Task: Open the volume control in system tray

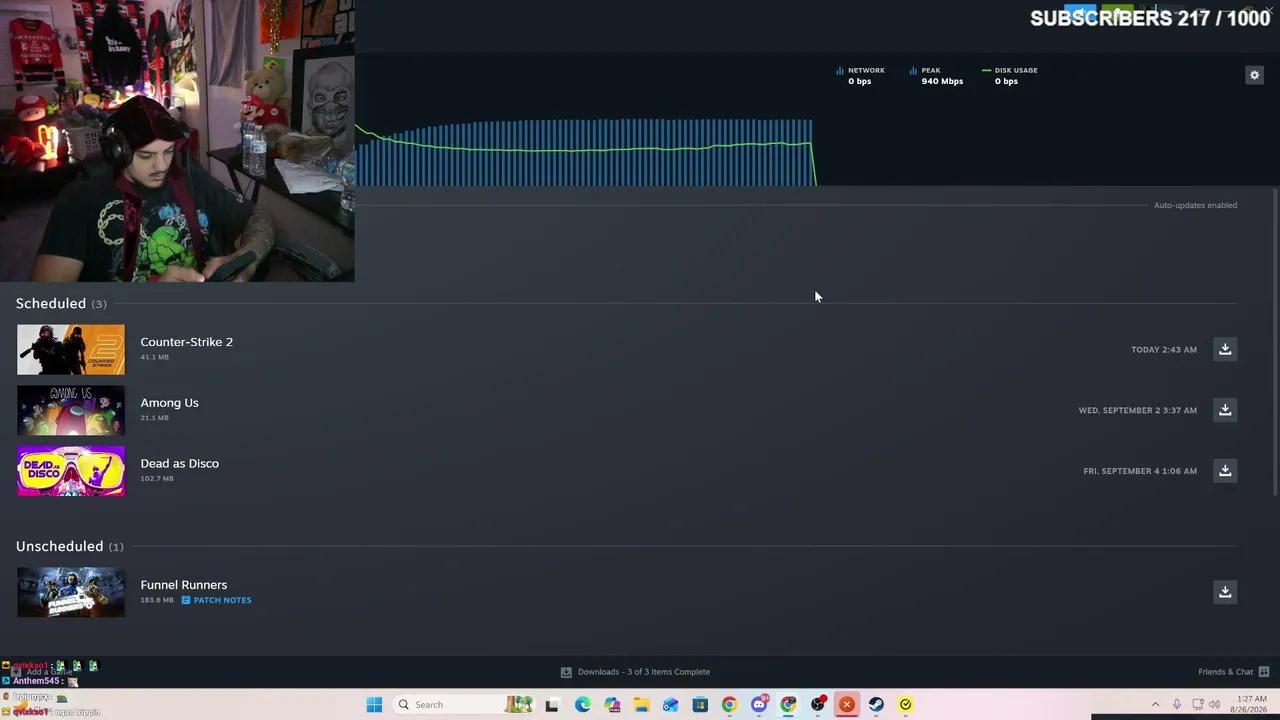Action: (x=1214, y=705)
